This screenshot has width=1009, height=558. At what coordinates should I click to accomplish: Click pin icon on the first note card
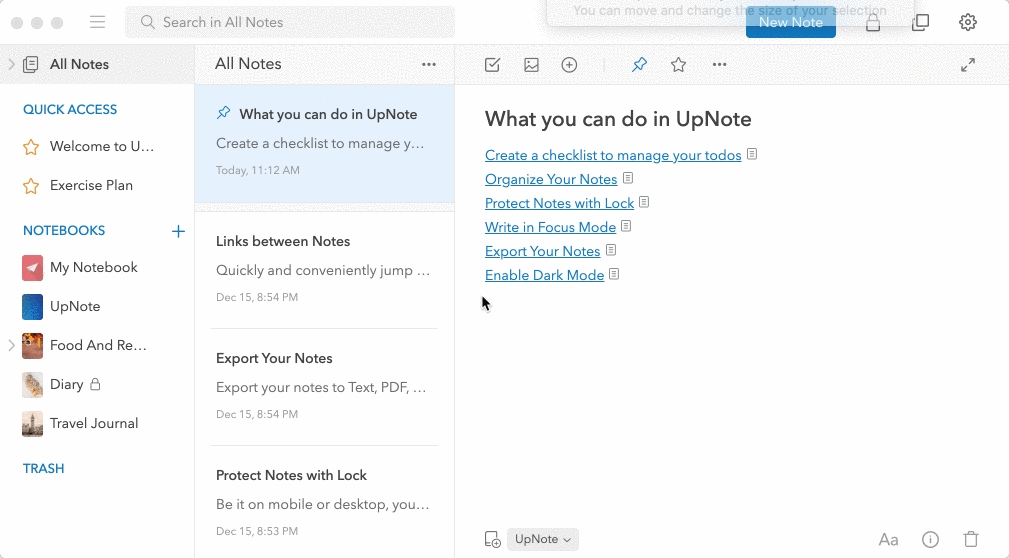(223, 113)
